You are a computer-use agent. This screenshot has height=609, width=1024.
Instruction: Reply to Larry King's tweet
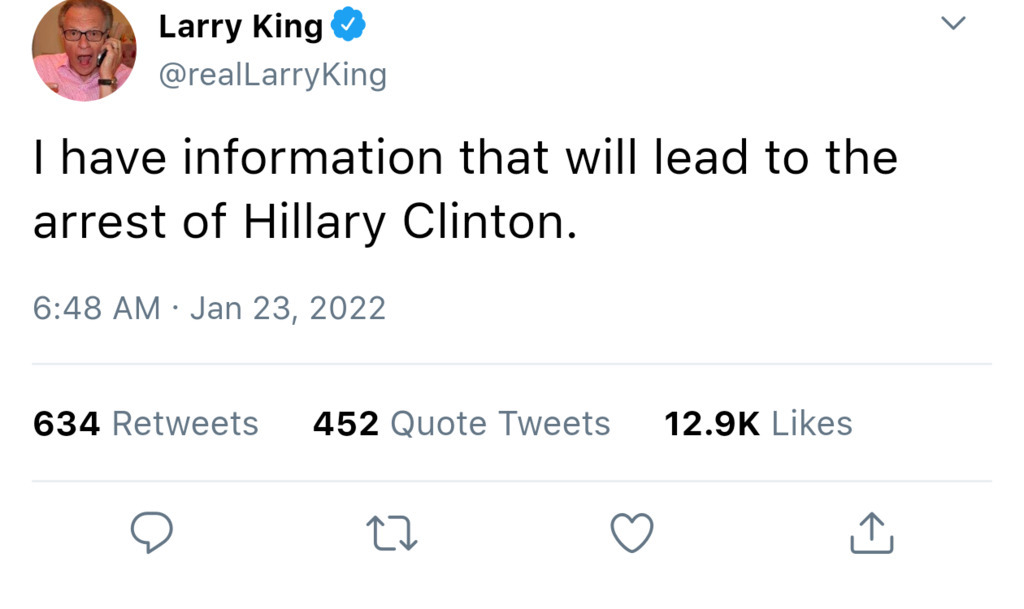152,532
